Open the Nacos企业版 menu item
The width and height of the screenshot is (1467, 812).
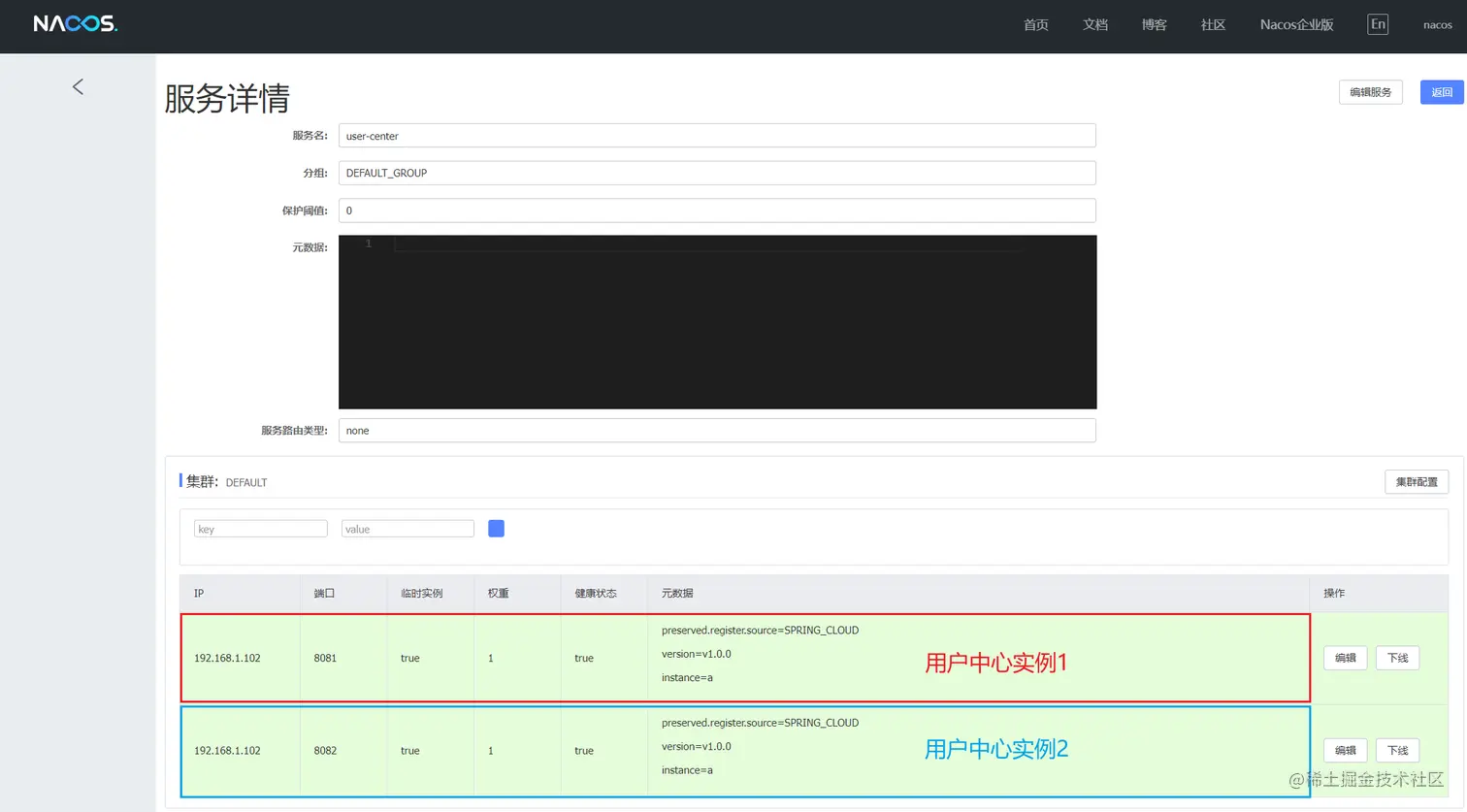point(1297,24)
